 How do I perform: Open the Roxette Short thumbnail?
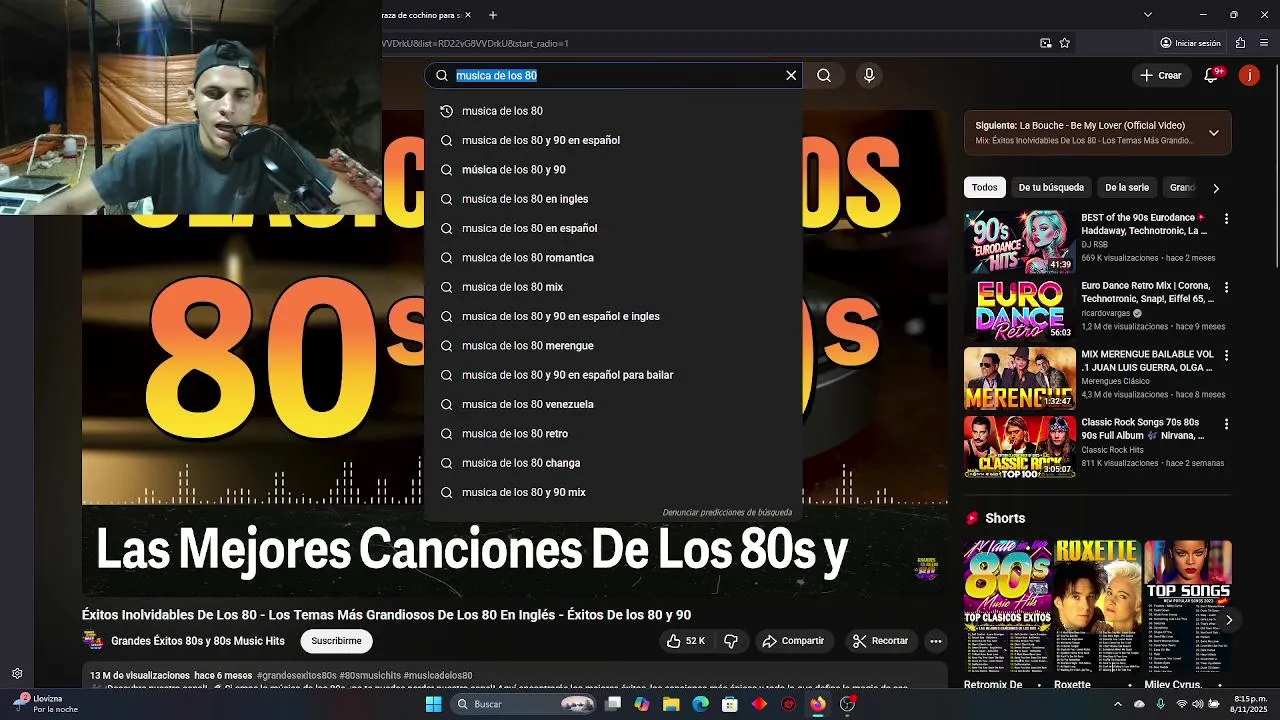1097,607
